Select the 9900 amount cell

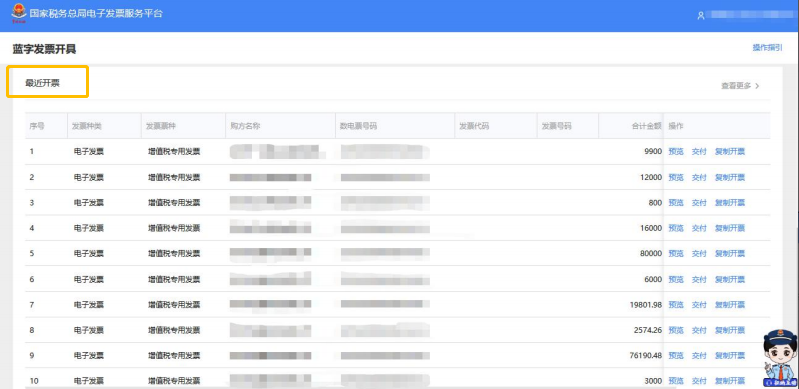pyautogui.click(x=653, y=151)
